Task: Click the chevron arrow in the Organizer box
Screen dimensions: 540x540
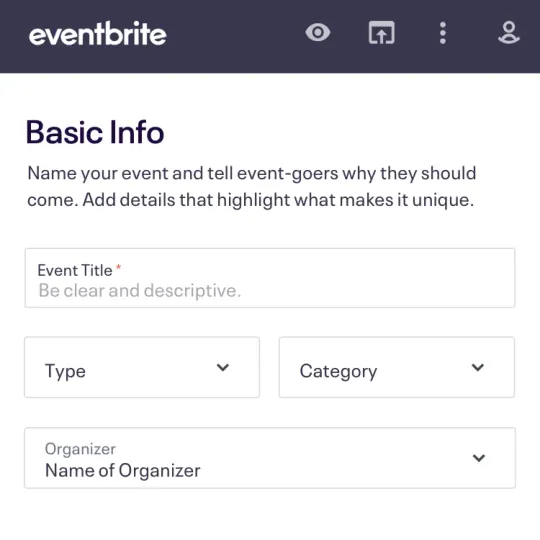Action: coord(479,458)
